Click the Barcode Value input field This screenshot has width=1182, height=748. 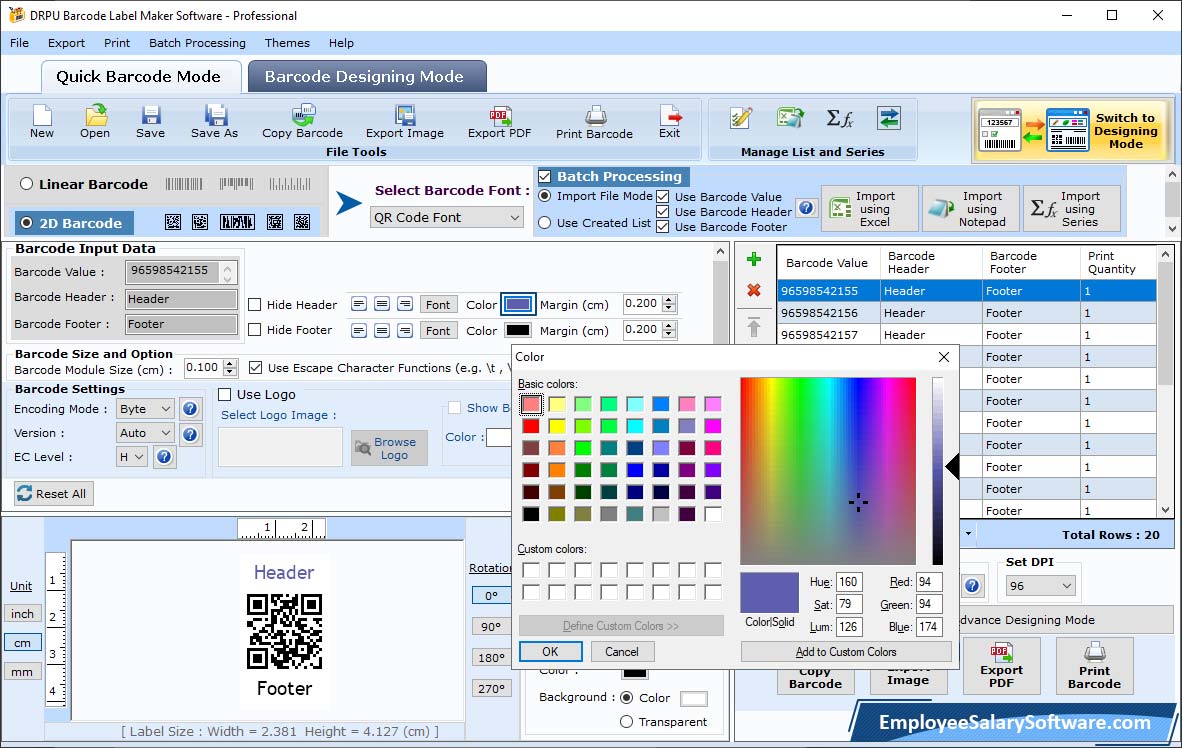click(x=173, y=271)
